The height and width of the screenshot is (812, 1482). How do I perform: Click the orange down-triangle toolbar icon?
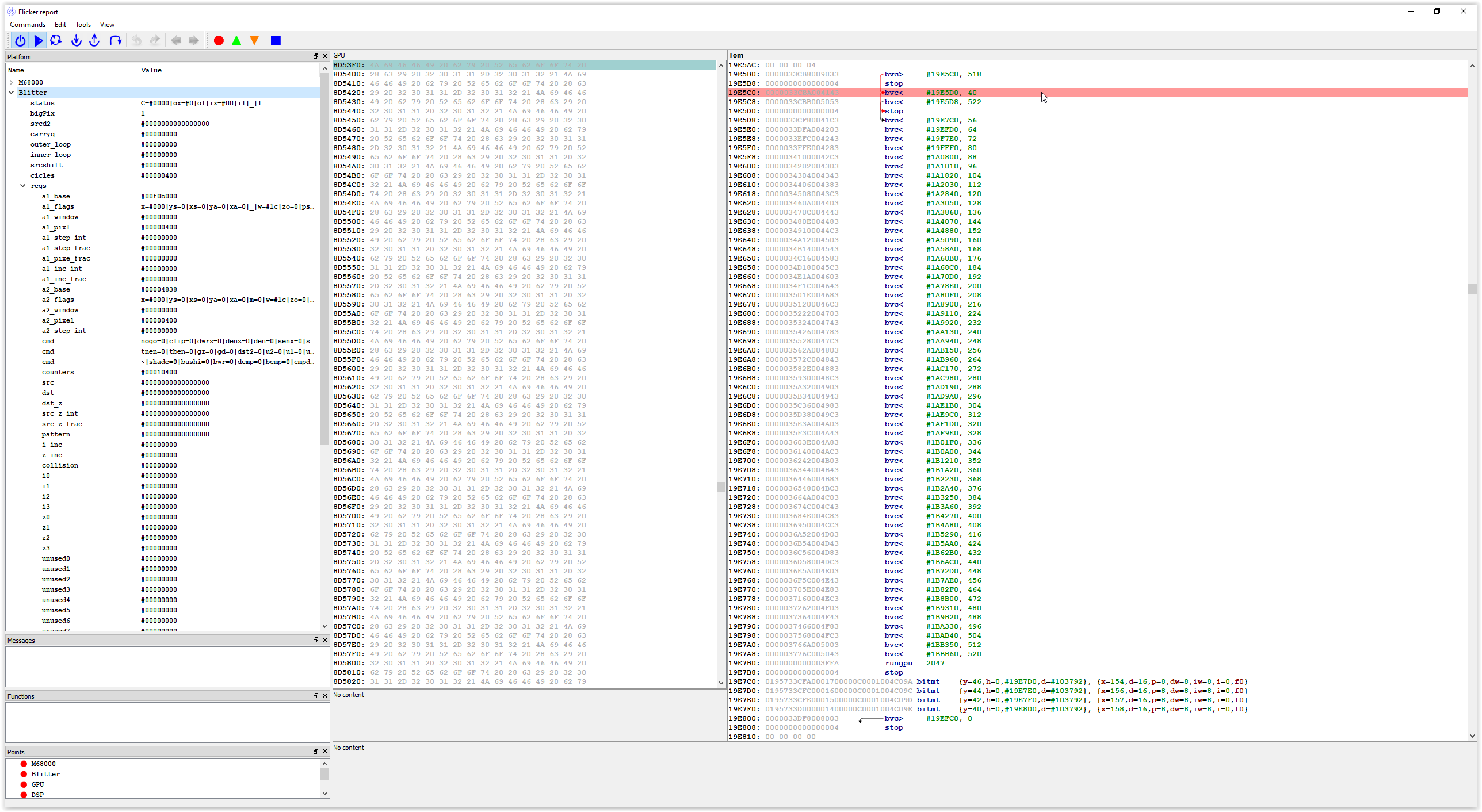click(x=254, y=40)
